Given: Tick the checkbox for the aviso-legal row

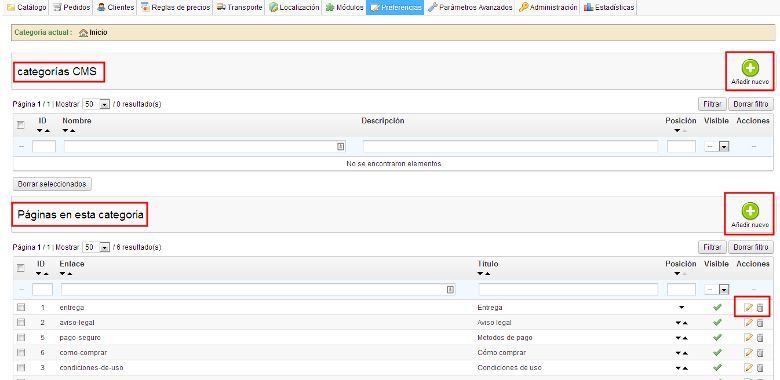Looking at the screenshot, I should pos(21,322).
